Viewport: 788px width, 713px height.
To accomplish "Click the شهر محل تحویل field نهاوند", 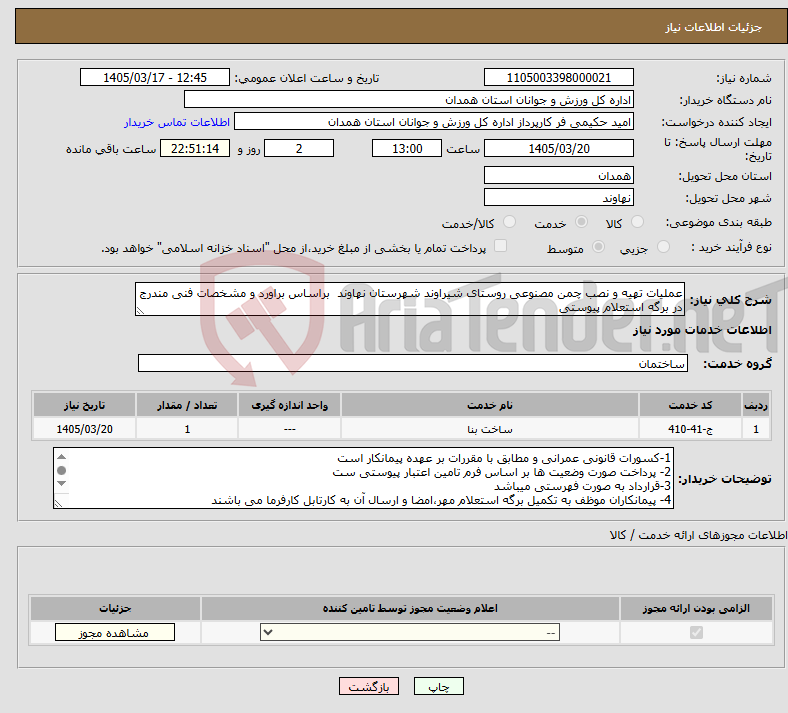I will tap(558, 197).
